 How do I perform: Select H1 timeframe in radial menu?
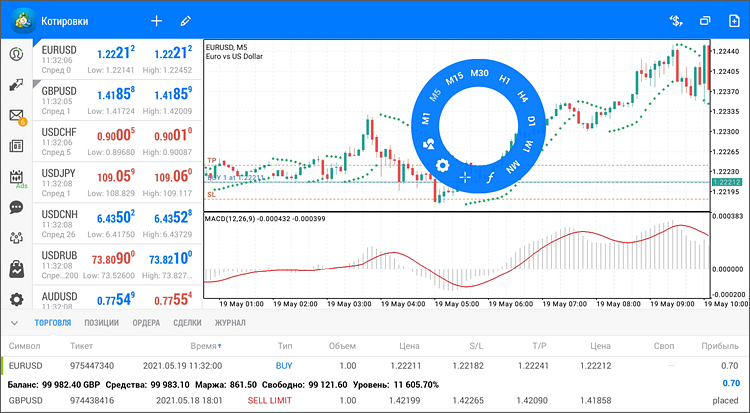pyautogui.click(x=504, y=79)
